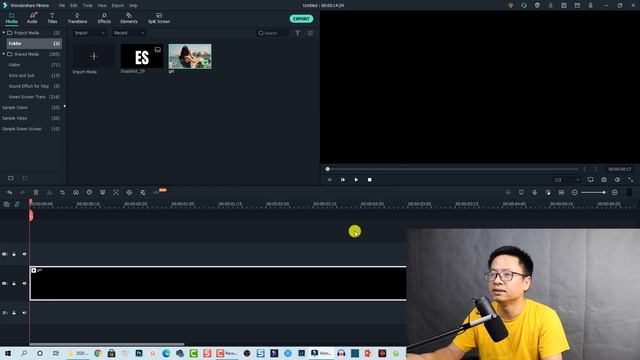Open preview display settings monitor icon

591,180
